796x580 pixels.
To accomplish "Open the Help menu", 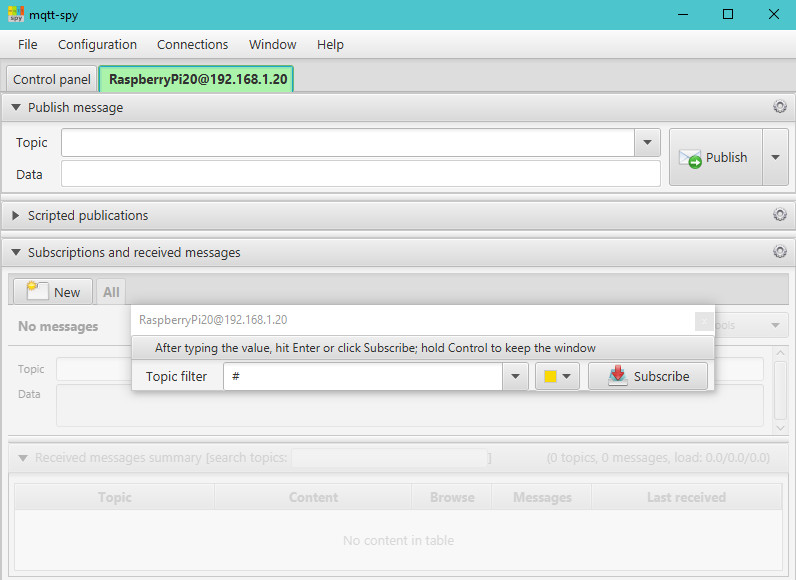I will (x=330, y=45).
